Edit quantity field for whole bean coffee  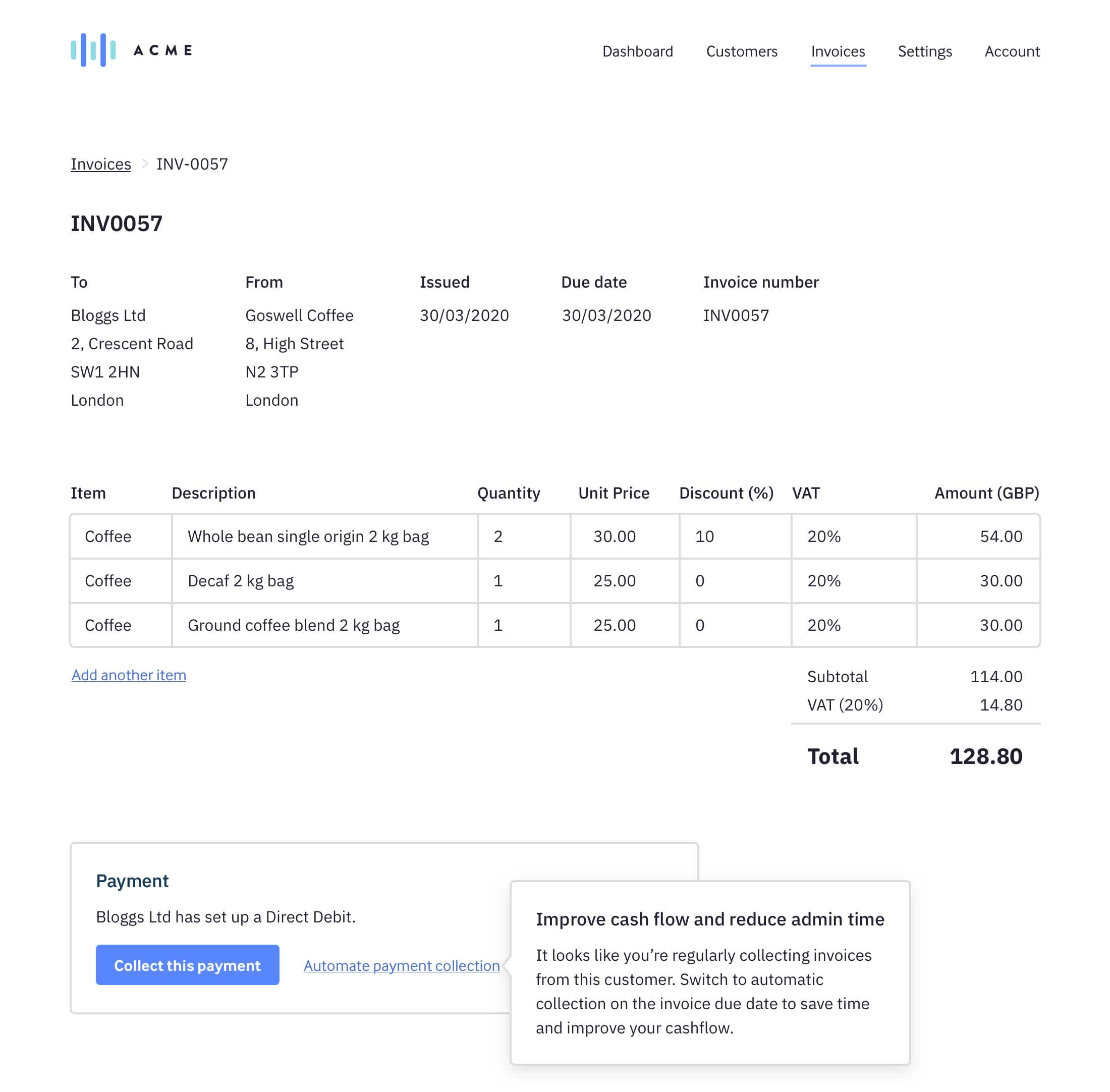coord(523,536)
